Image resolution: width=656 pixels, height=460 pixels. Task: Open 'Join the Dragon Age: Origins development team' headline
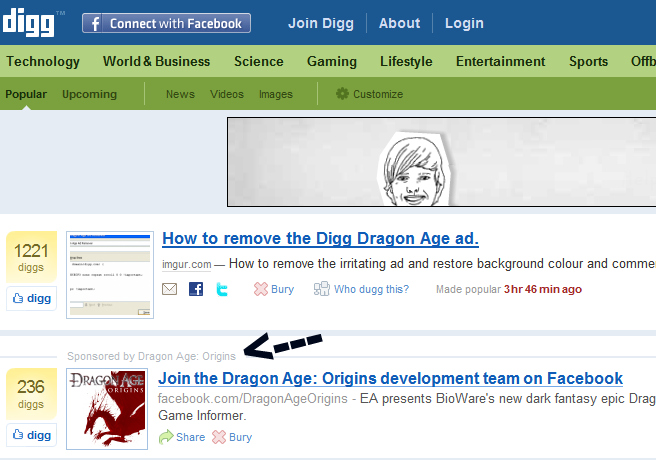click(390, 378)
